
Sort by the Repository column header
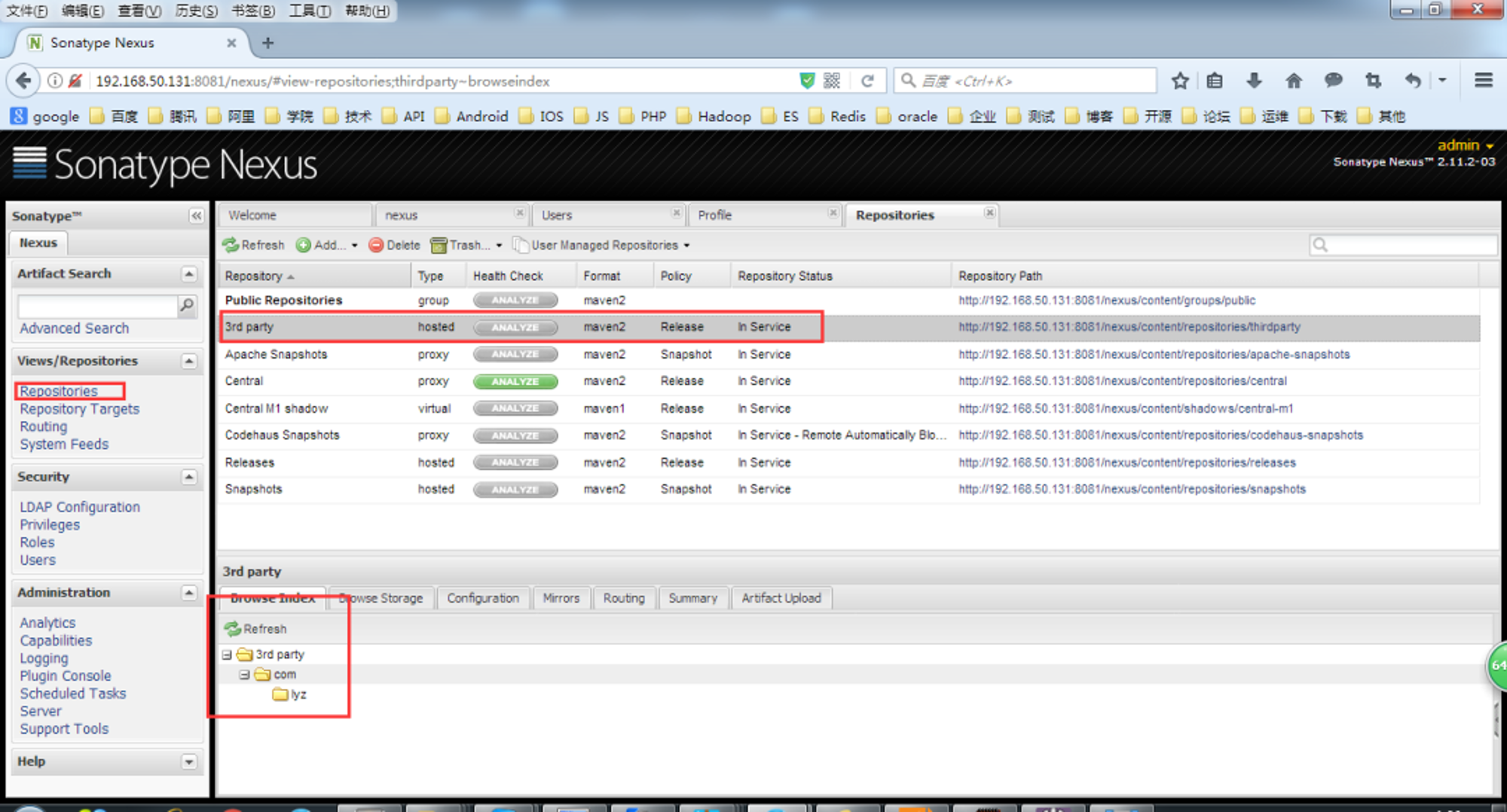pos(314,276)
